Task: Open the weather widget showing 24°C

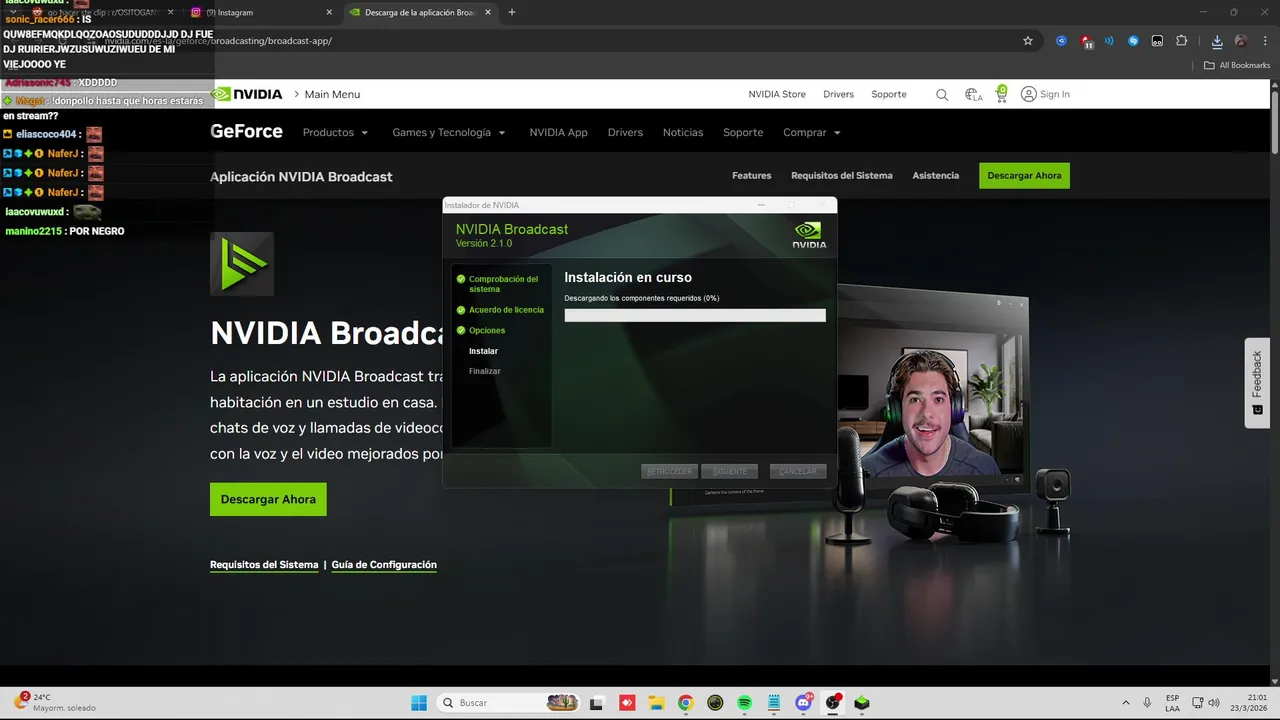Action: pyautogui.click(x=54, y=702)
